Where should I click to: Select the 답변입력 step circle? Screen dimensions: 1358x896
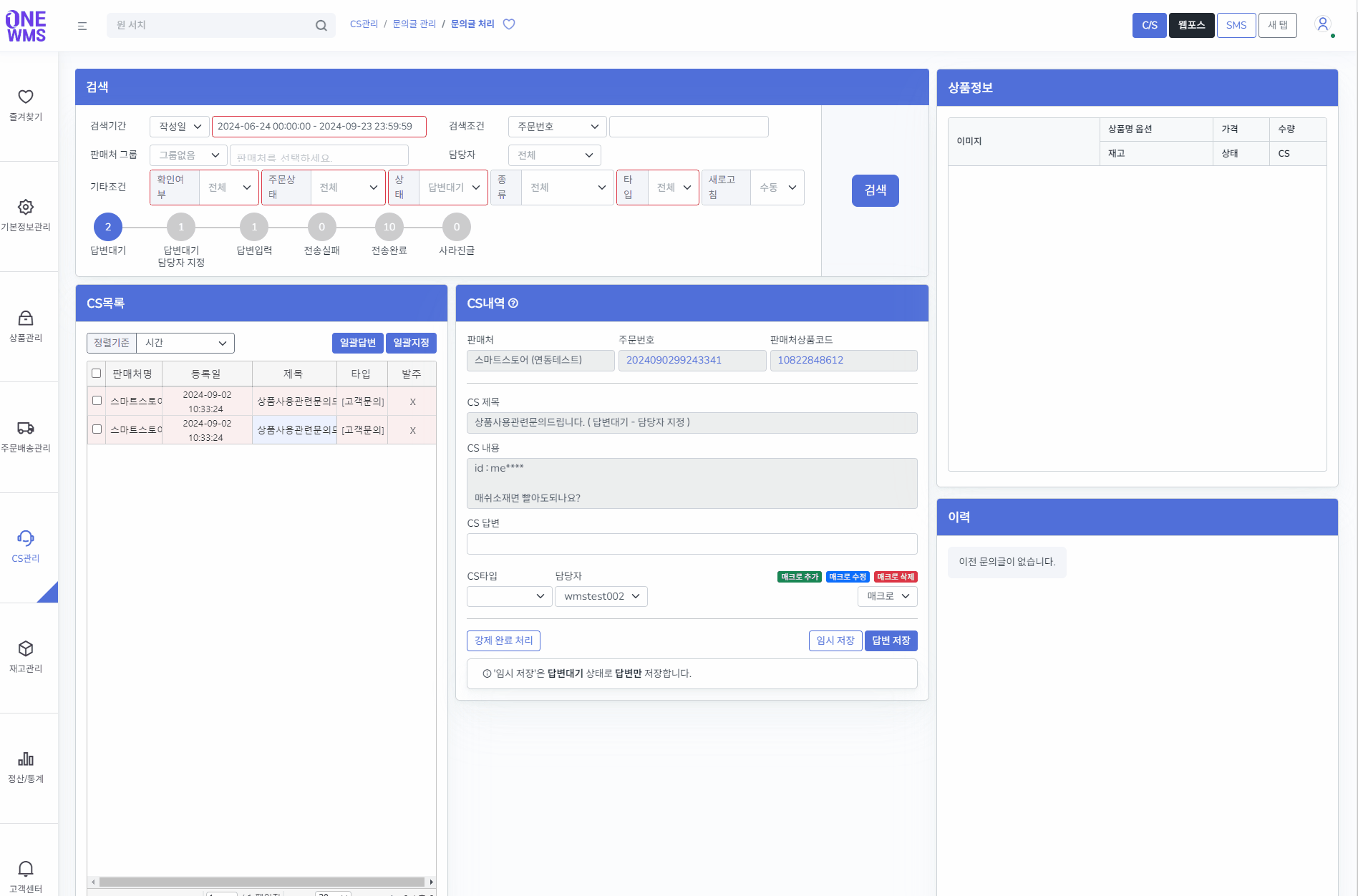point(254,227)
